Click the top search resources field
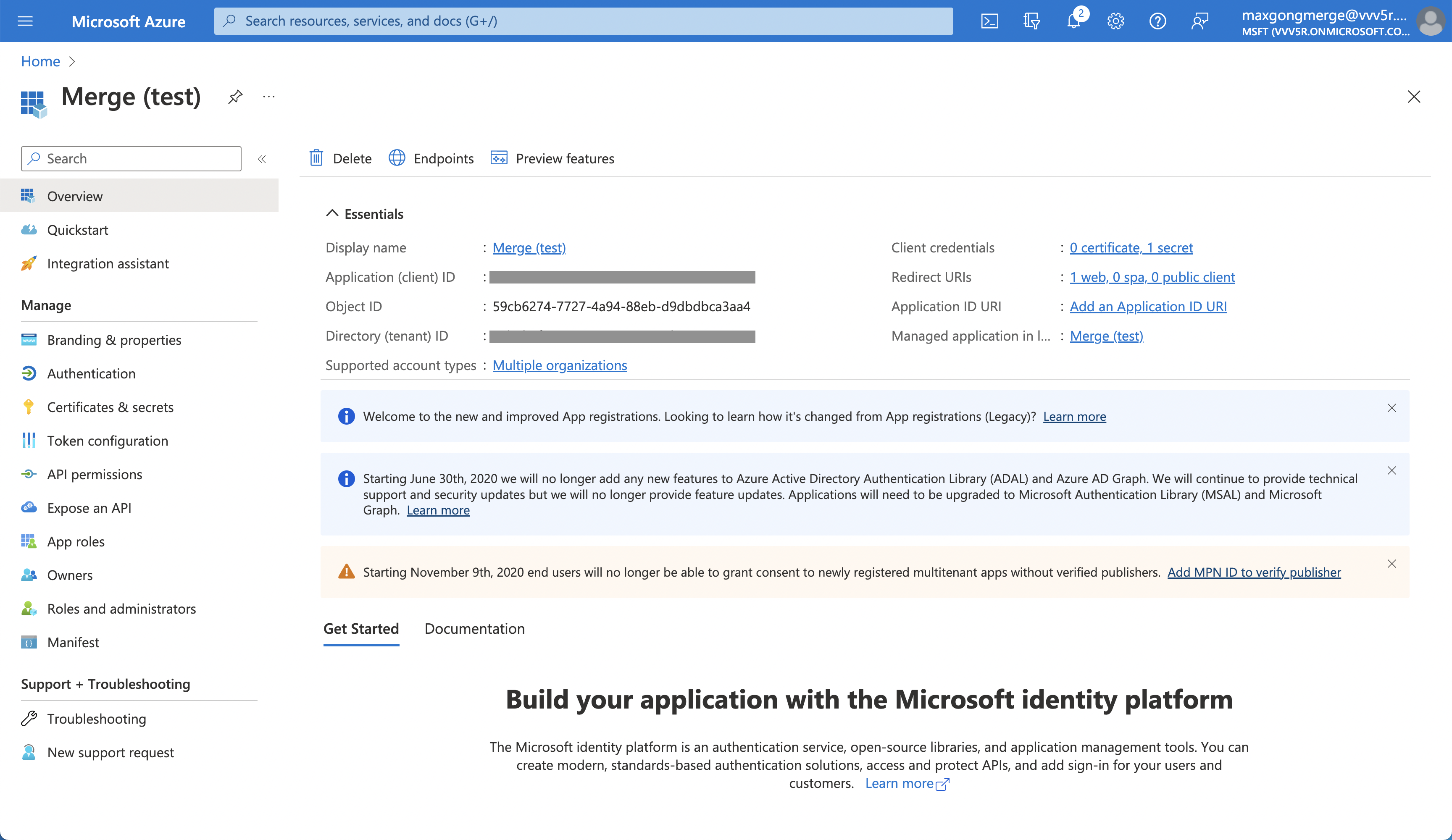This screenshot has height=840, width=1452. pyautogui.click(x=583, y=21)
